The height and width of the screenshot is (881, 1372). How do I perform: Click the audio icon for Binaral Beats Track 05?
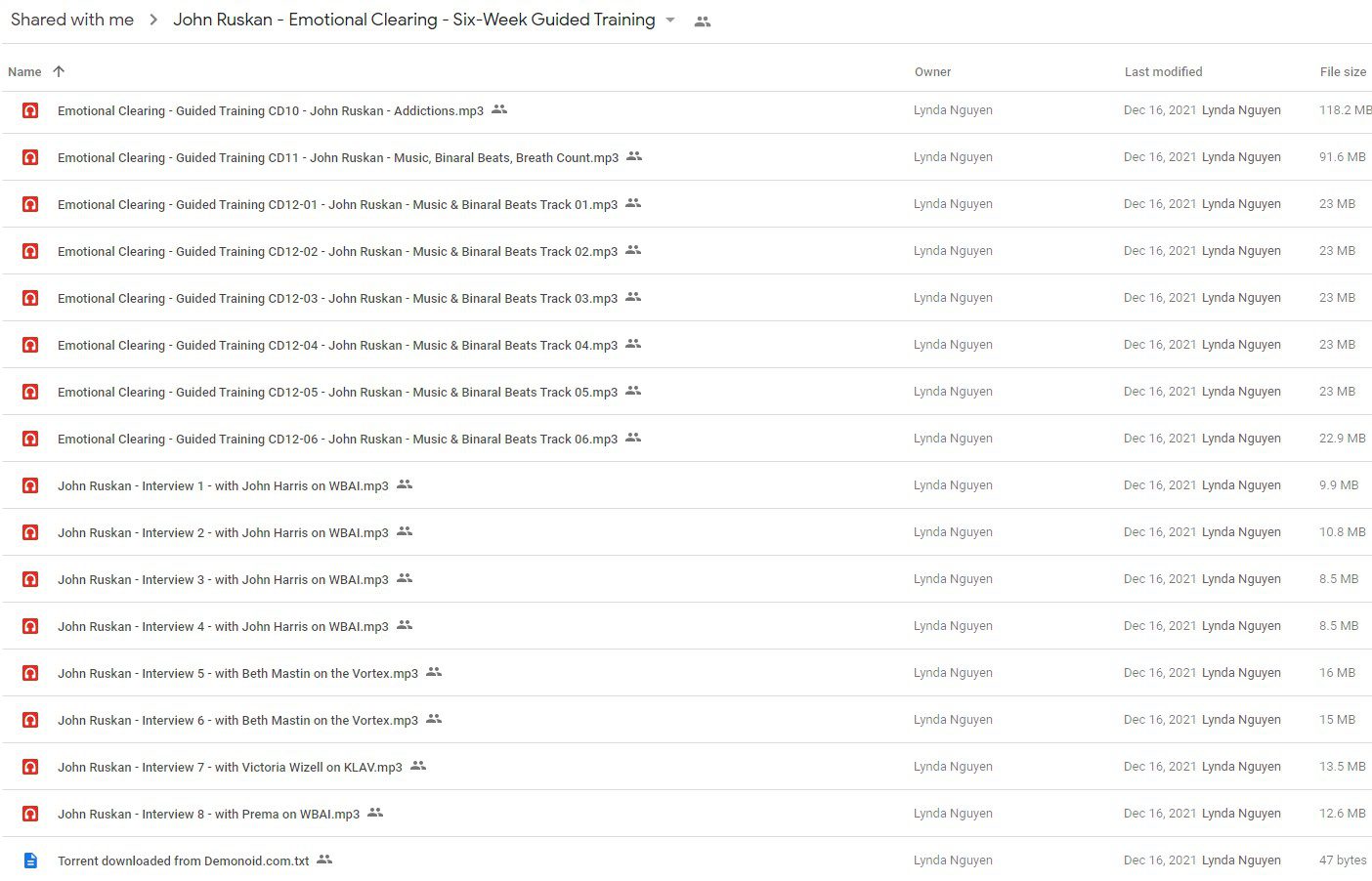click(x=30, y=392)
